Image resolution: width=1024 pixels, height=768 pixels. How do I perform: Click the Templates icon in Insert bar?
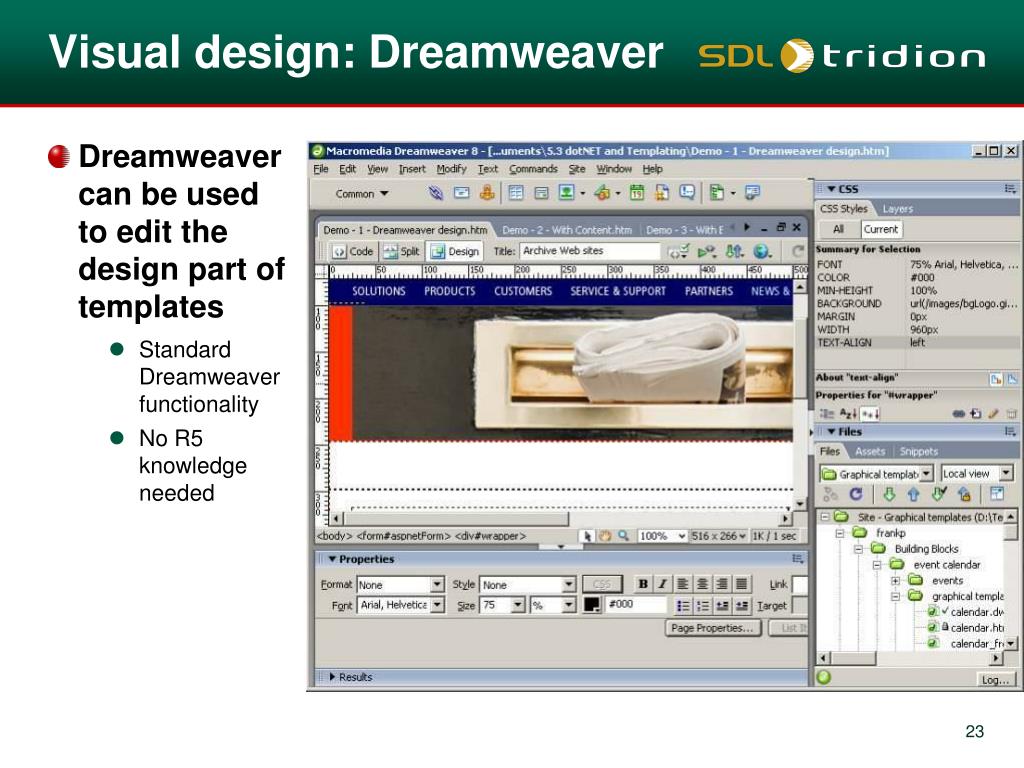[717, 193]
